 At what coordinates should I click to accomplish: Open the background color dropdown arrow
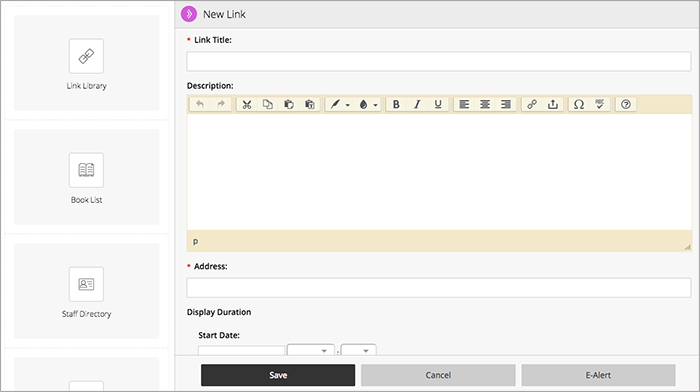[x=375, y=105]
